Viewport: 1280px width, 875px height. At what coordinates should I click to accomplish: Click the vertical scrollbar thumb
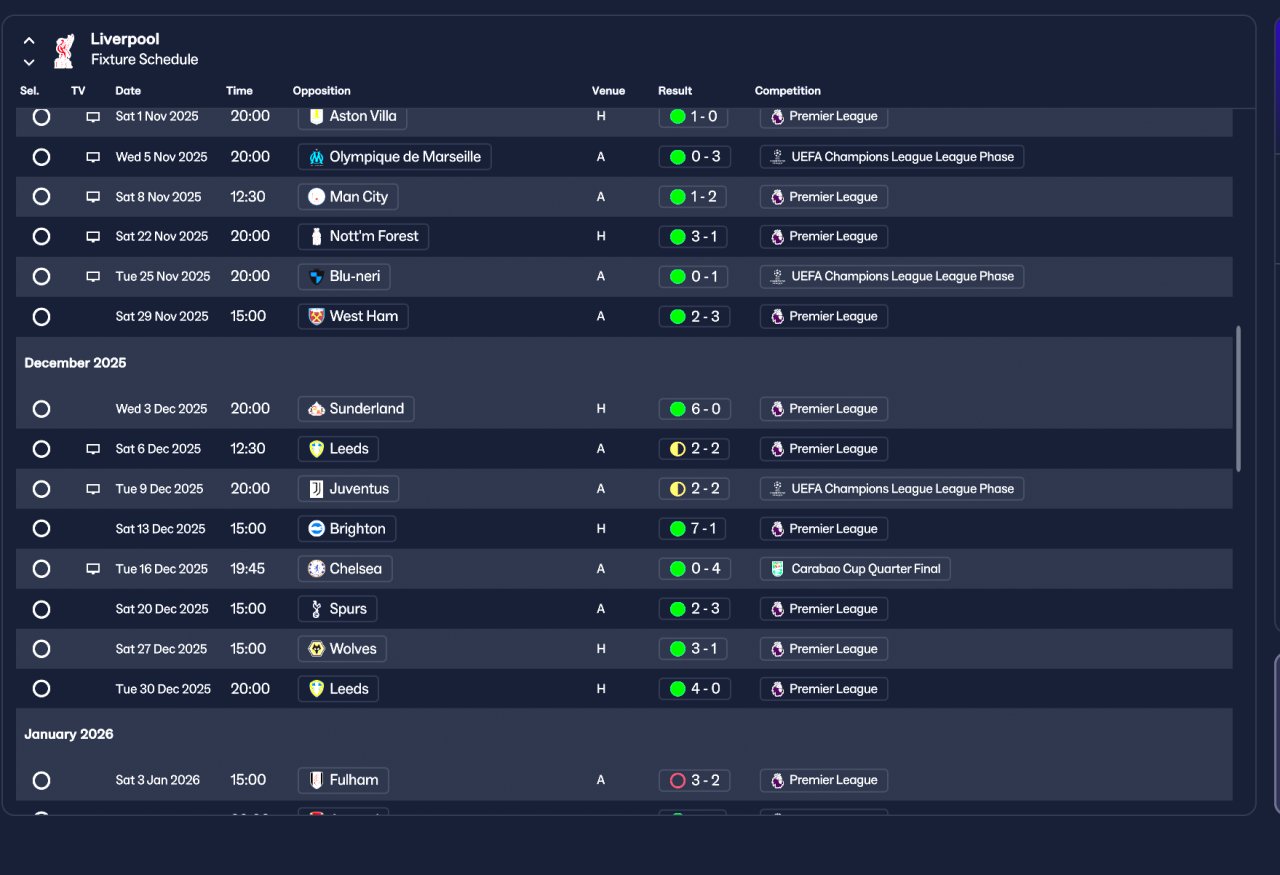(x=1239, y=397)
